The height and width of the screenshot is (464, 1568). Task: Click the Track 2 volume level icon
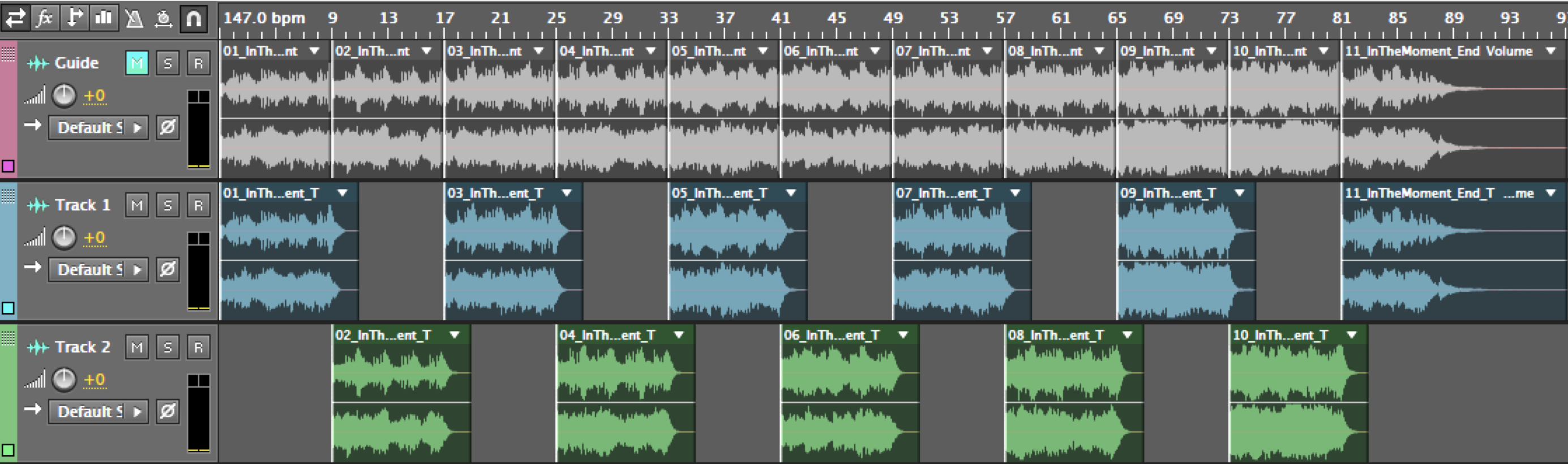tap(35, 380)
